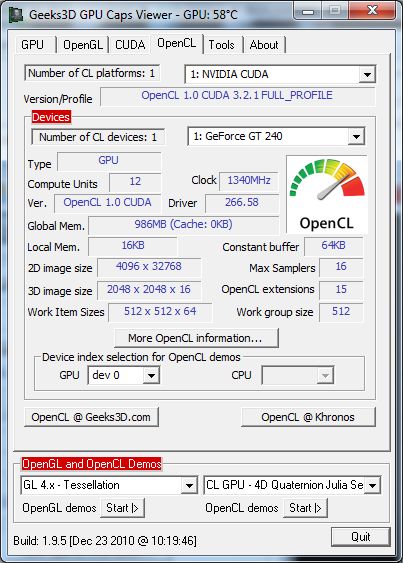Start the OpenGL demo
Viewport: 403px width, 563px height.
tap(122, 508)
